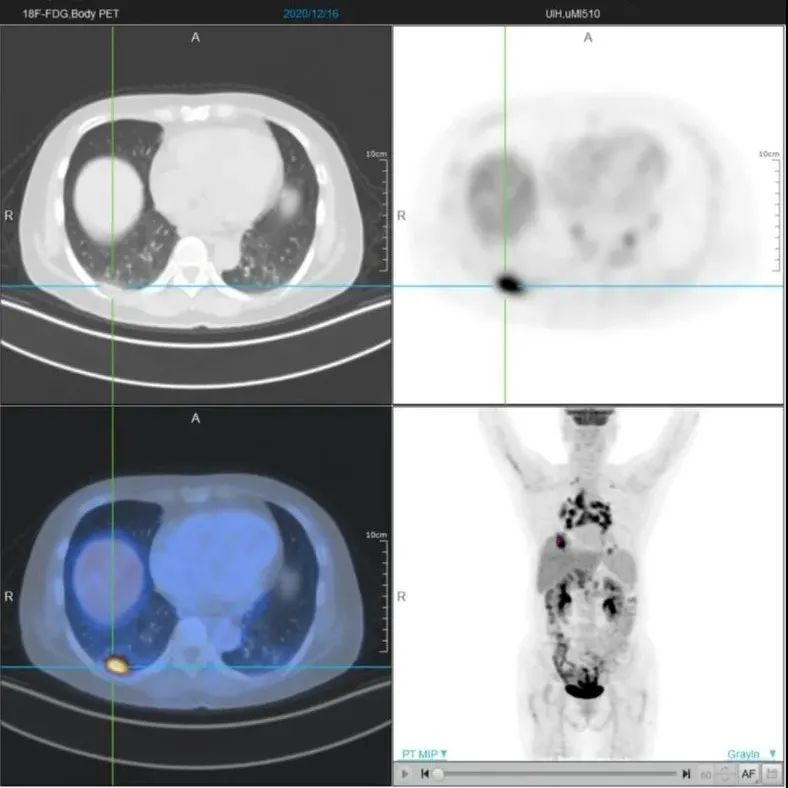Click the cine slider handle
Image resolution: width=788 pixels, height=788 pixels.
click(438, 774)
